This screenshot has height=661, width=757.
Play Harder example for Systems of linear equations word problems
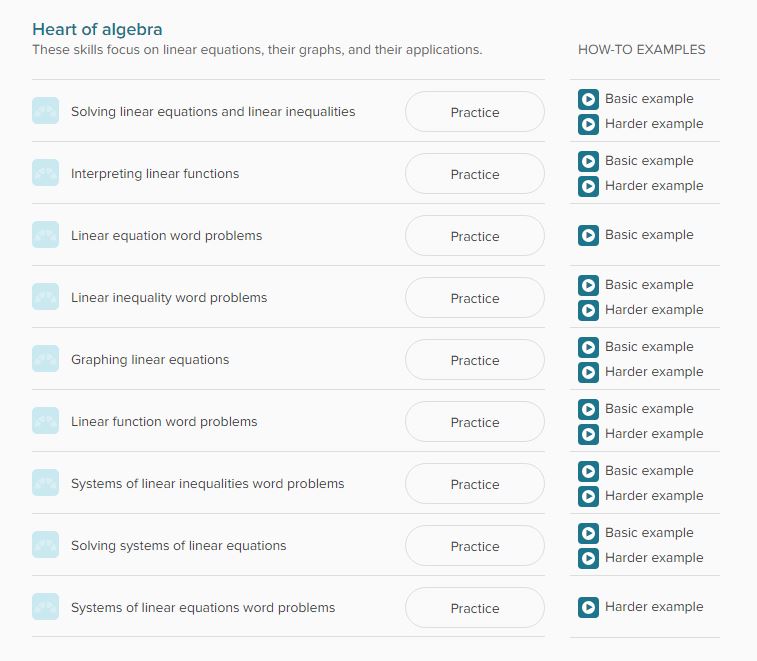pos(589,607)
